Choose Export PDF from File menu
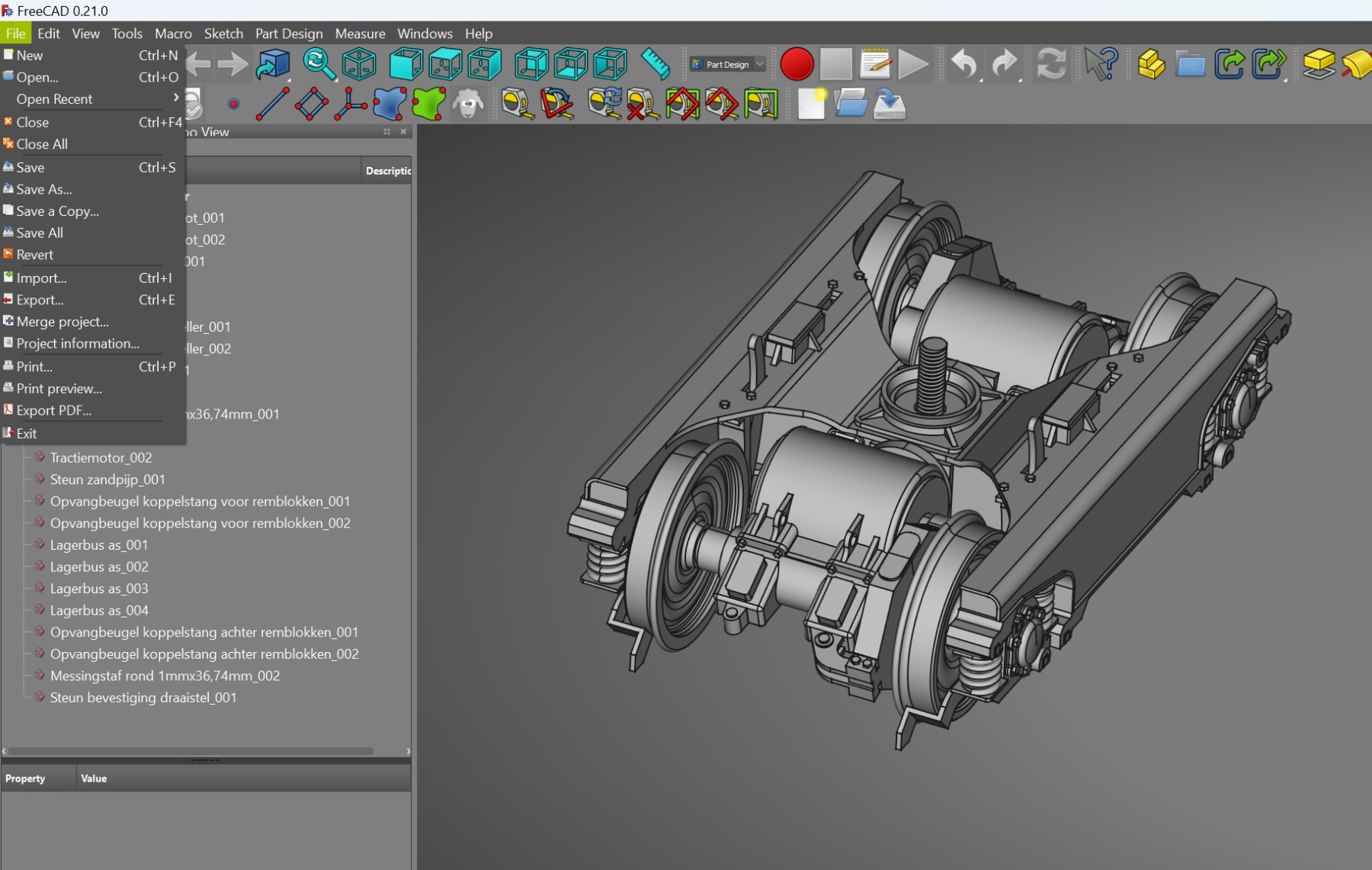1372x870 pixels. pyautogui.click(x=53, y=410)
